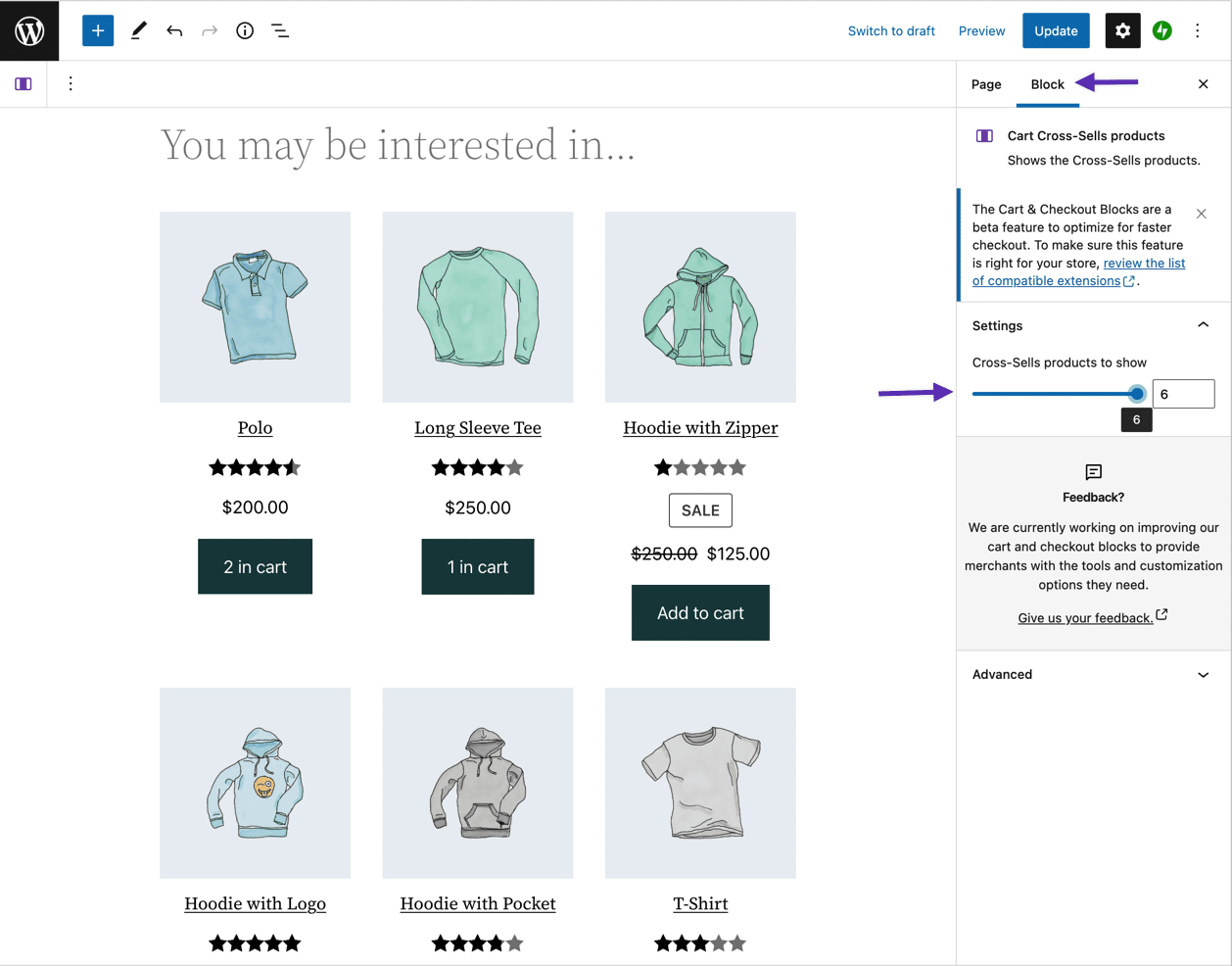Open the block inserter

point(97,30)
